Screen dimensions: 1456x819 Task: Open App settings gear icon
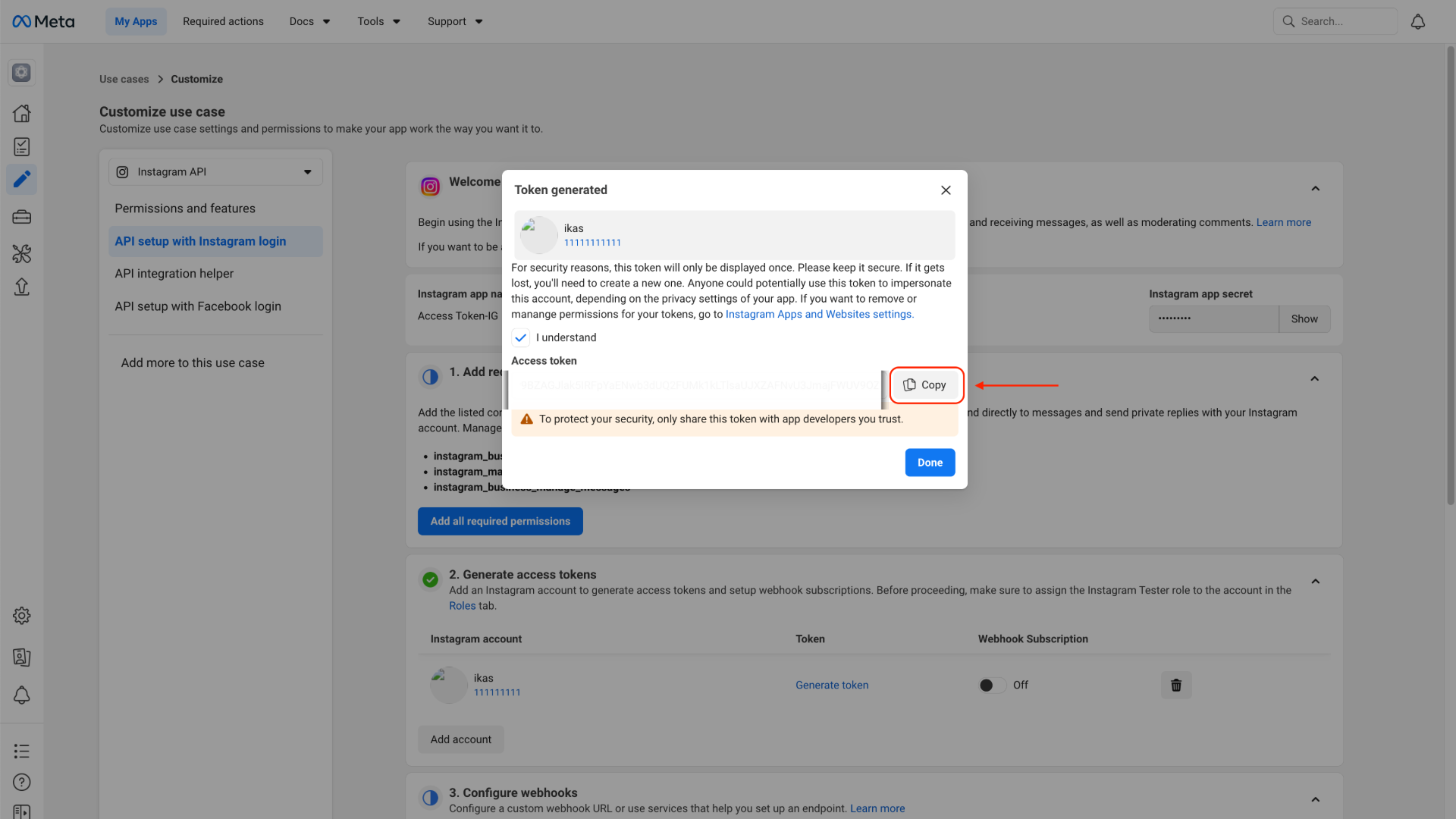(x=21, y=616)
